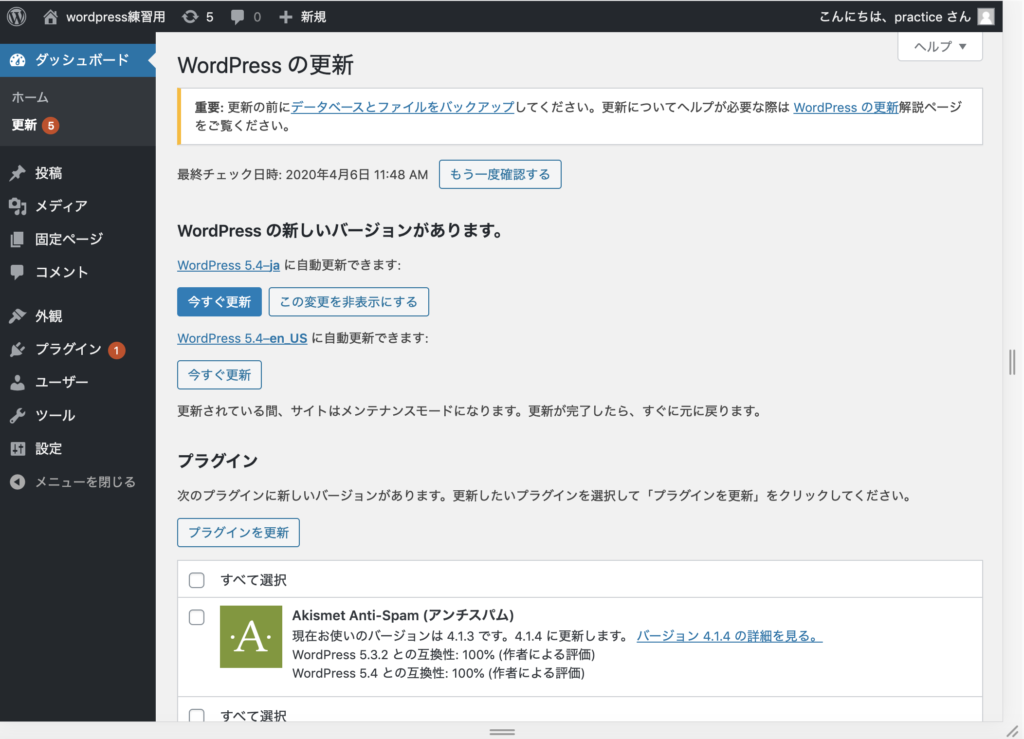Viewport: 1024px width, 739px height.
Task: Click the user avatar next to practice さん
Action: click(986, 17)
